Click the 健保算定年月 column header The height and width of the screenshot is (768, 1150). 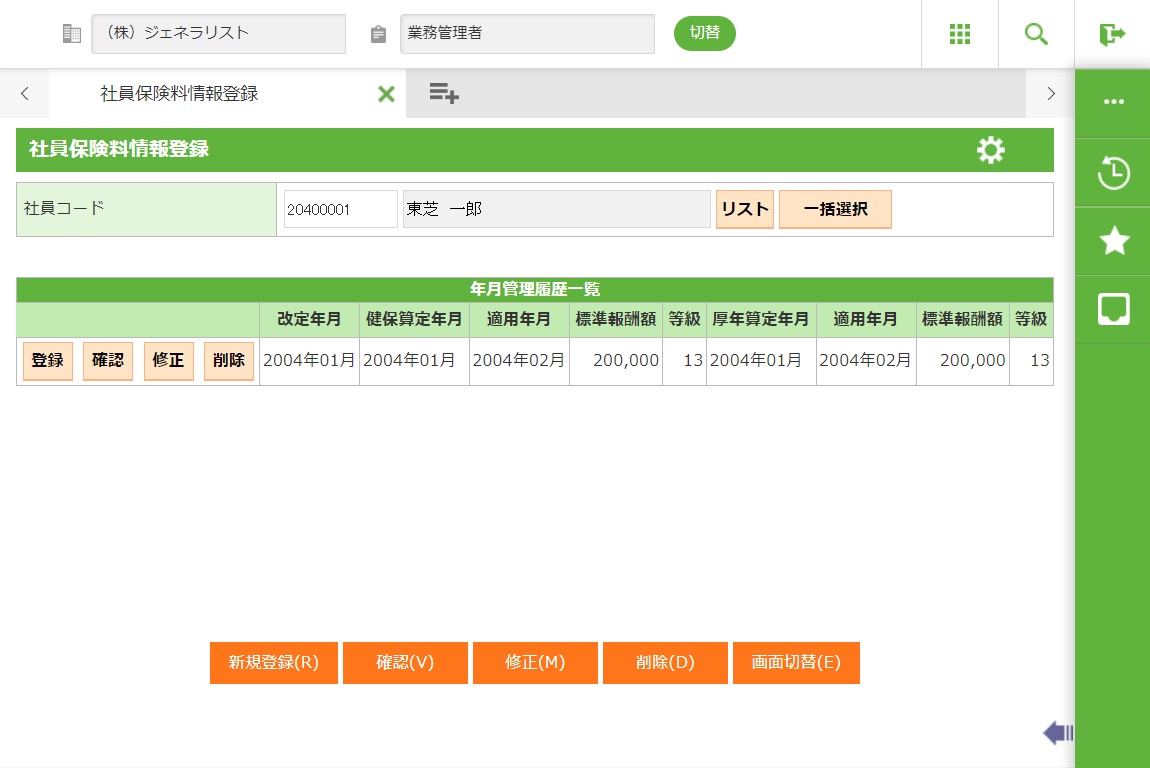tap(414, 319)
